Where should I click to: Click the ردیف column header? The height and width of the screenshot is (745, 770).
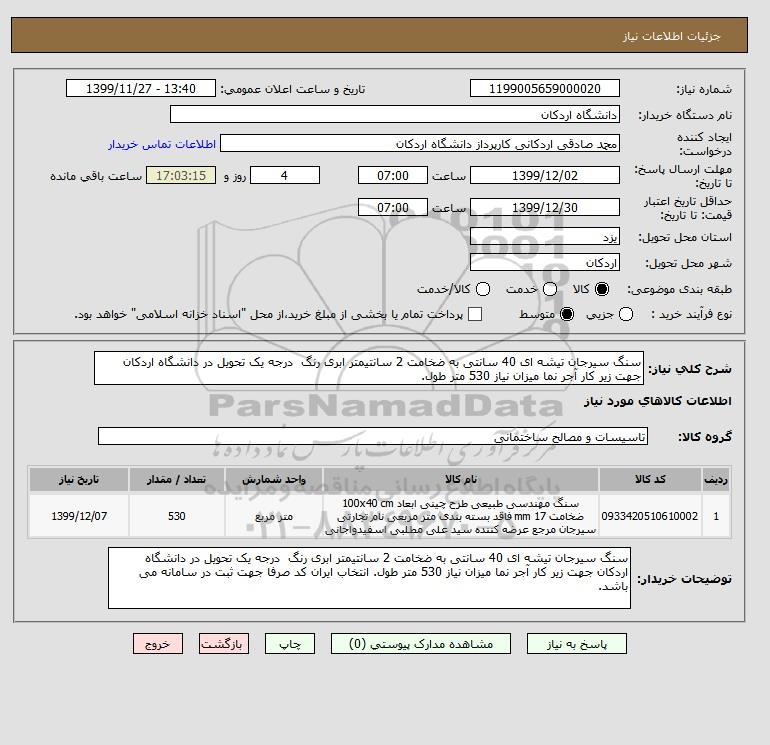click(716, 479)
